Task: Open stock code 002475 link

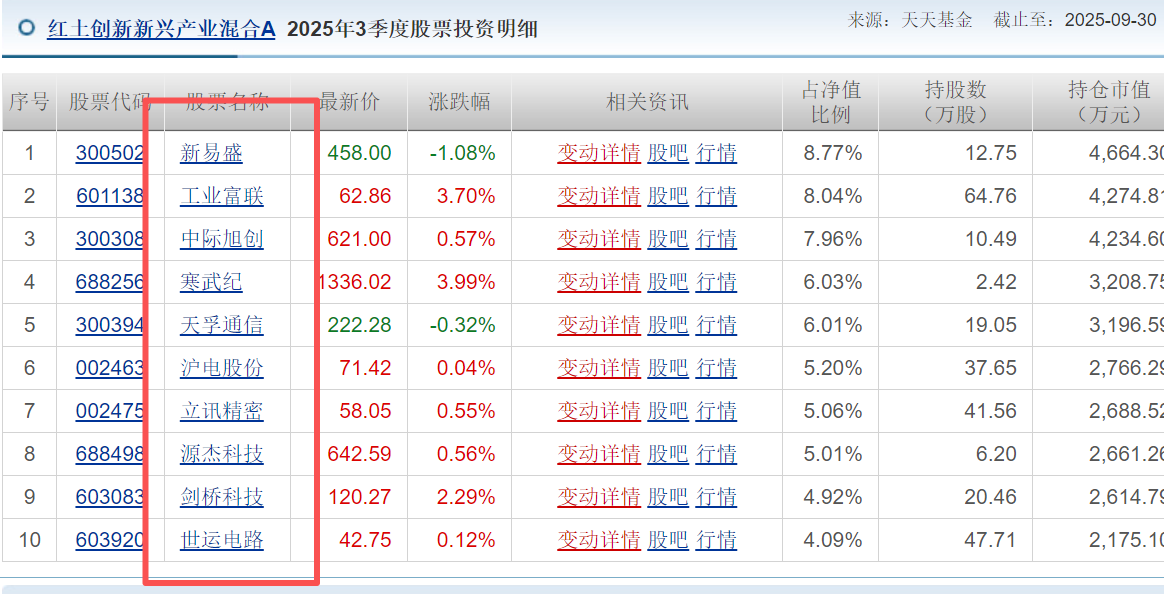Action: [109, 411]
